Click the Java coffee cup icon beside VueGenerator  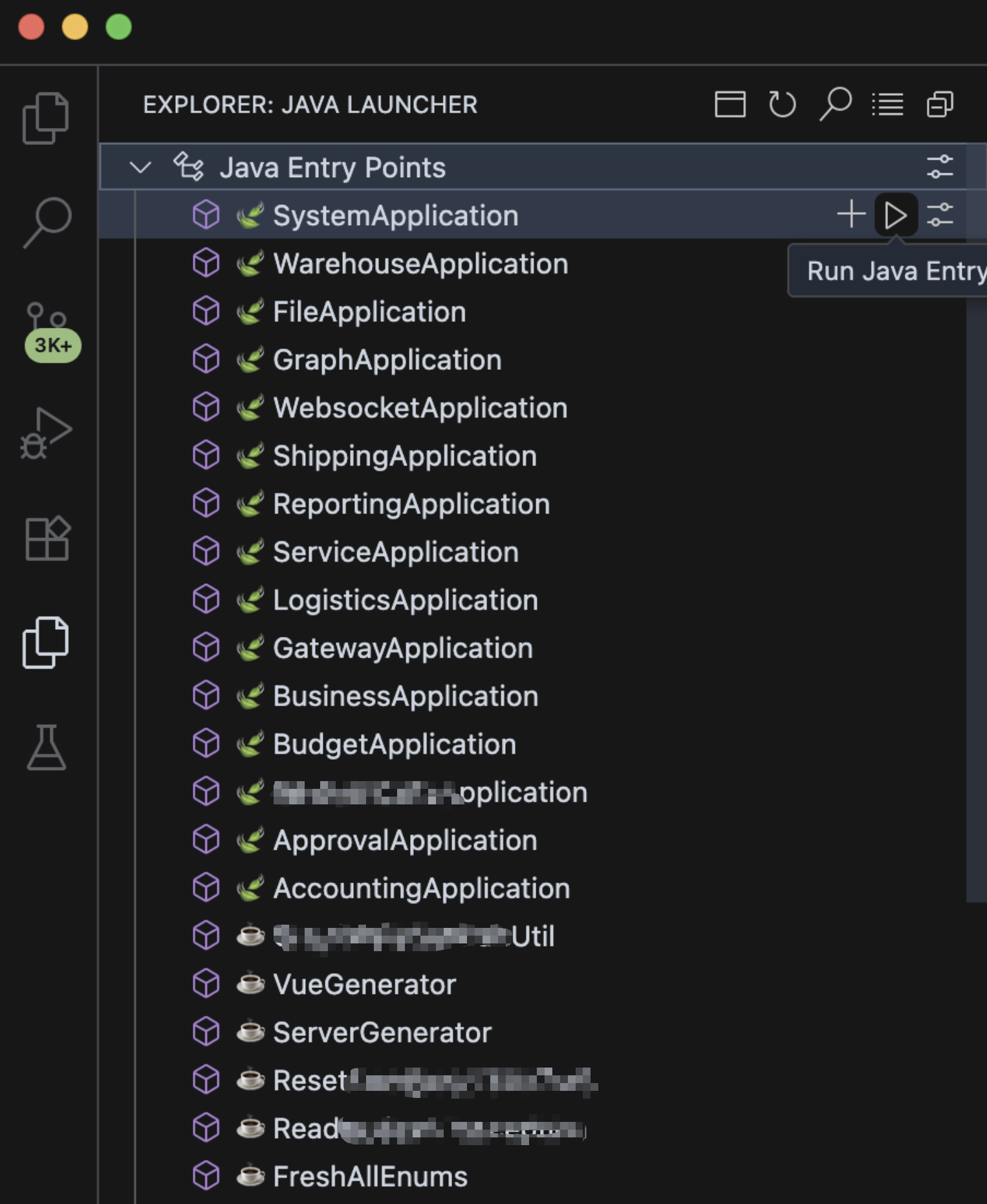coord(250,984)
